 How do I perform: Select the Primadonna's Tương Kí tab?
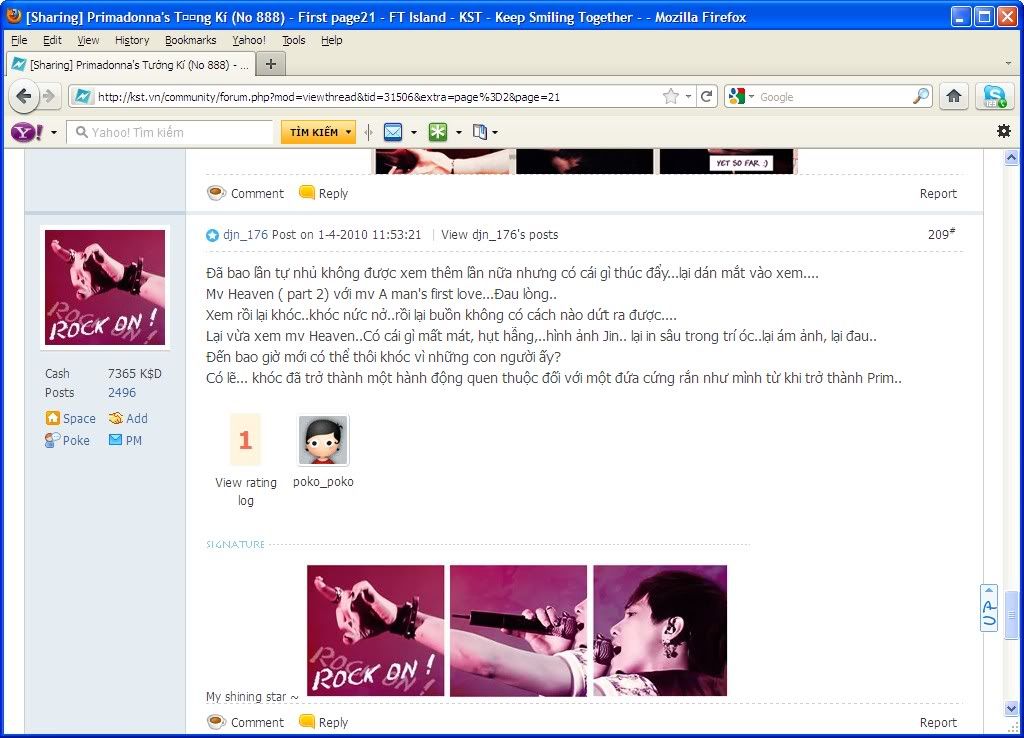click(129, 65)
